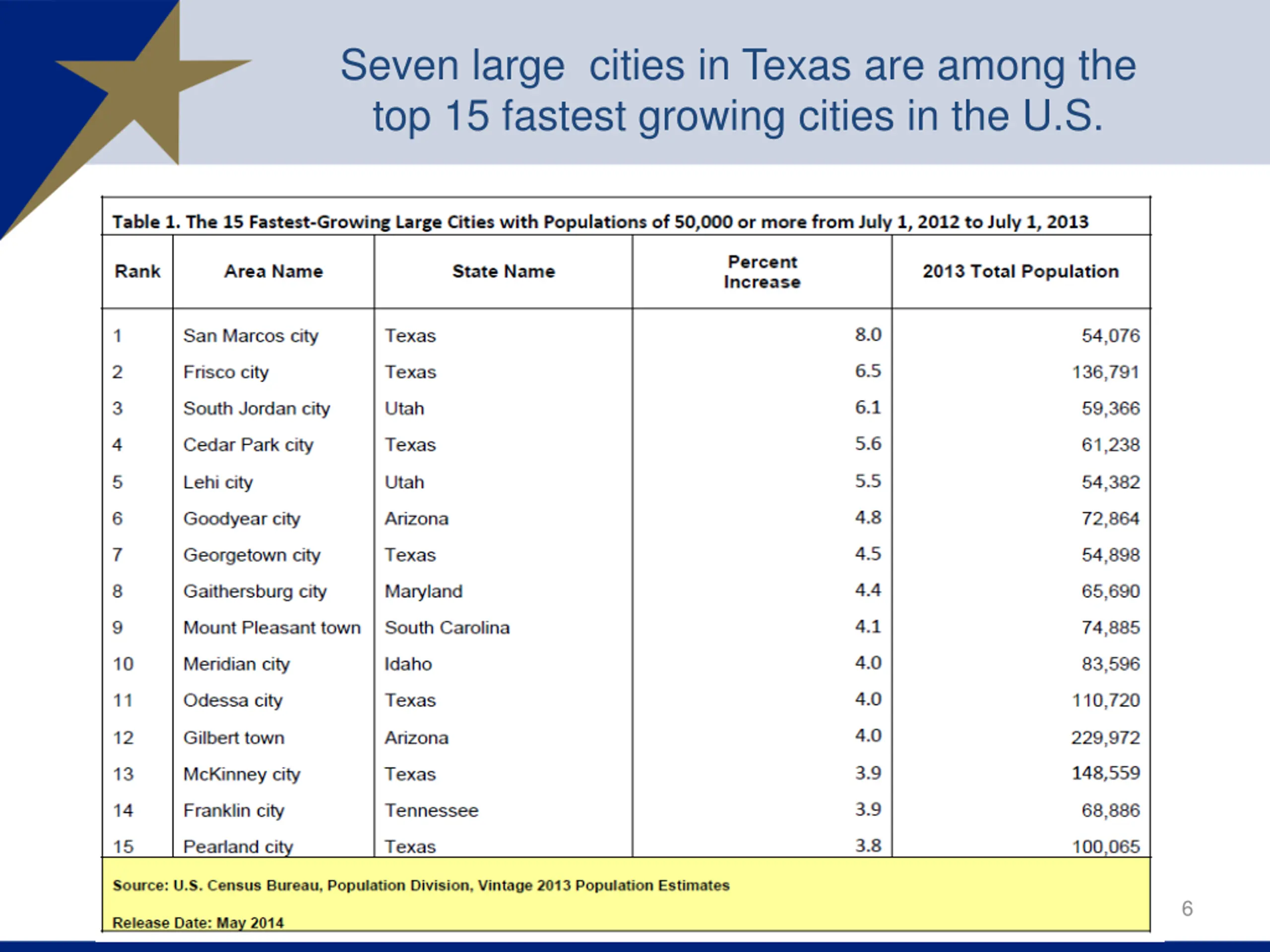Click the Release Date May 2014 text
This screenshot has width=1270, height=952.
click(x=198, y=923)
